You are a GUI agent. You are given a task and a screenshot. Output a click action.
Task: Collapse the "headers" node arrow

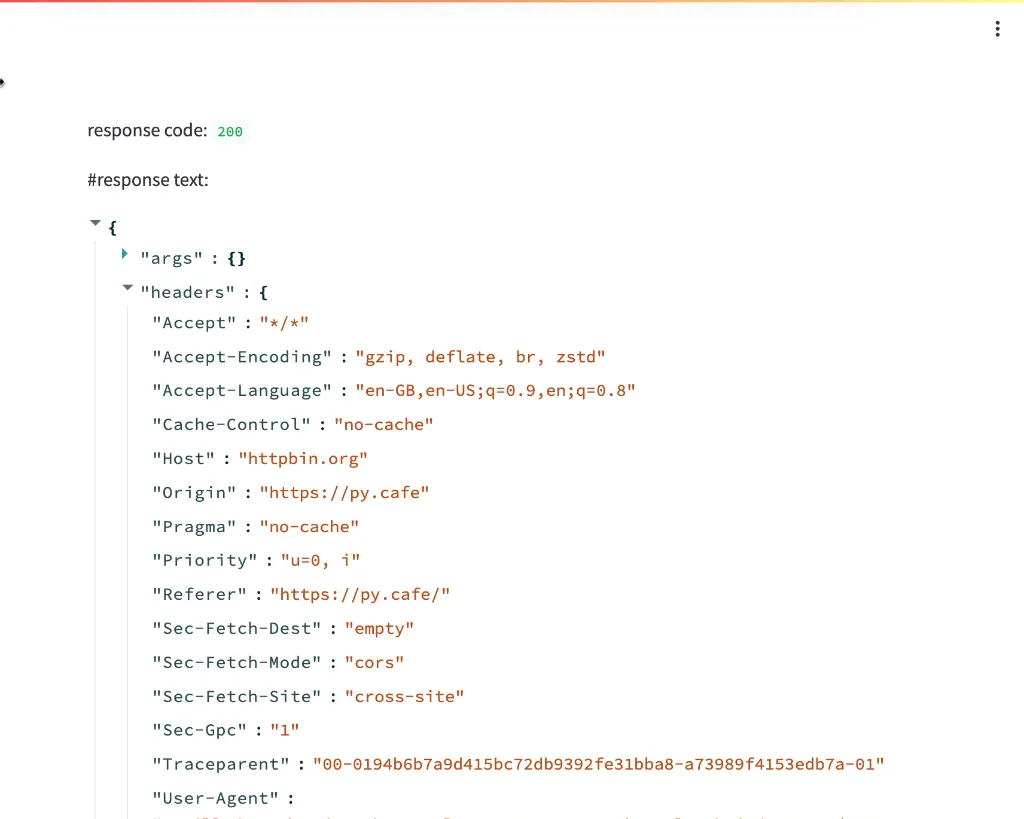pos(127,289)
